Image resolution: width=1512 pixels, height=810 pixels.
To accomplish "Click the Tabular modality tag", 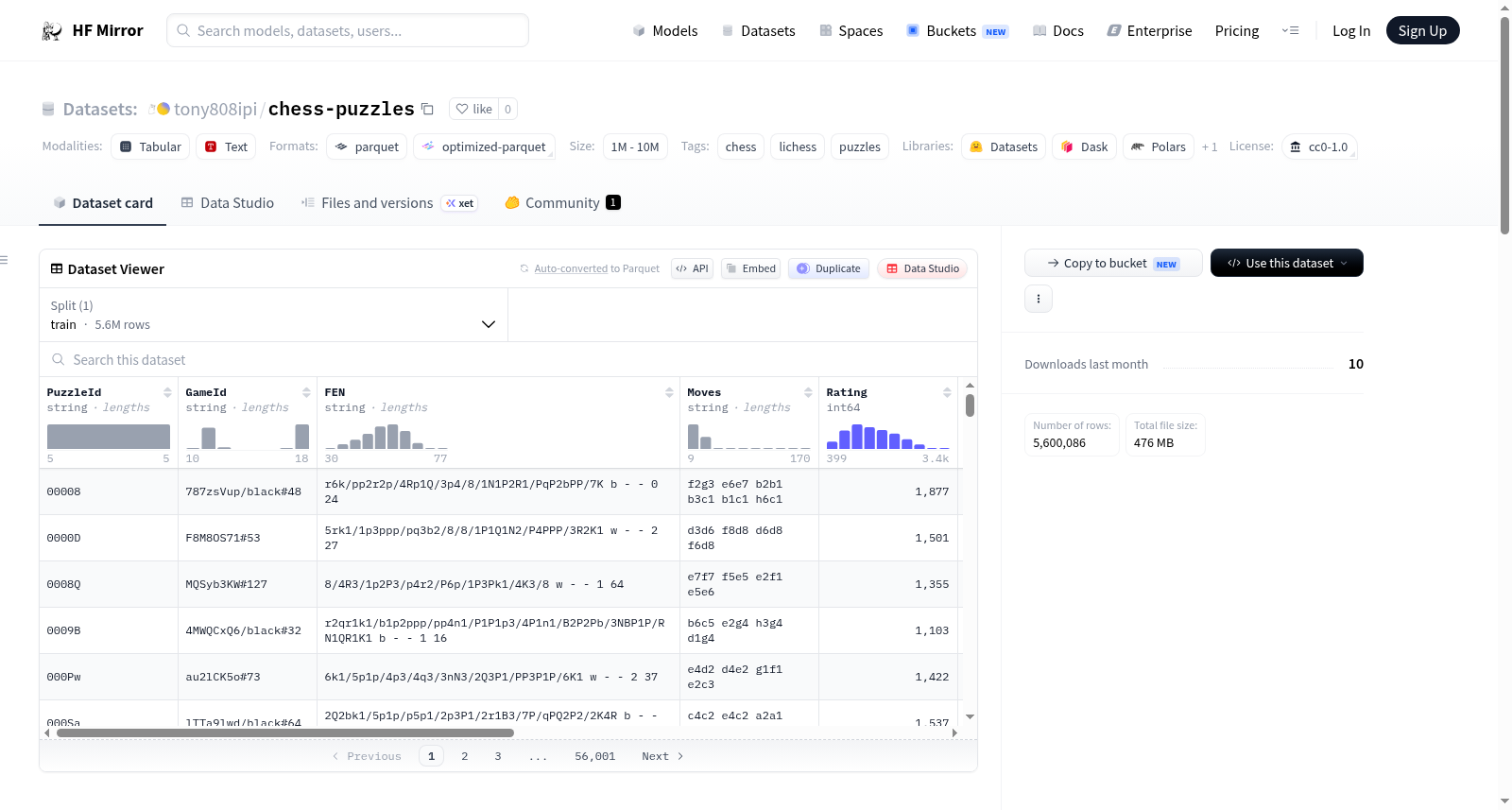I will 150,146.
